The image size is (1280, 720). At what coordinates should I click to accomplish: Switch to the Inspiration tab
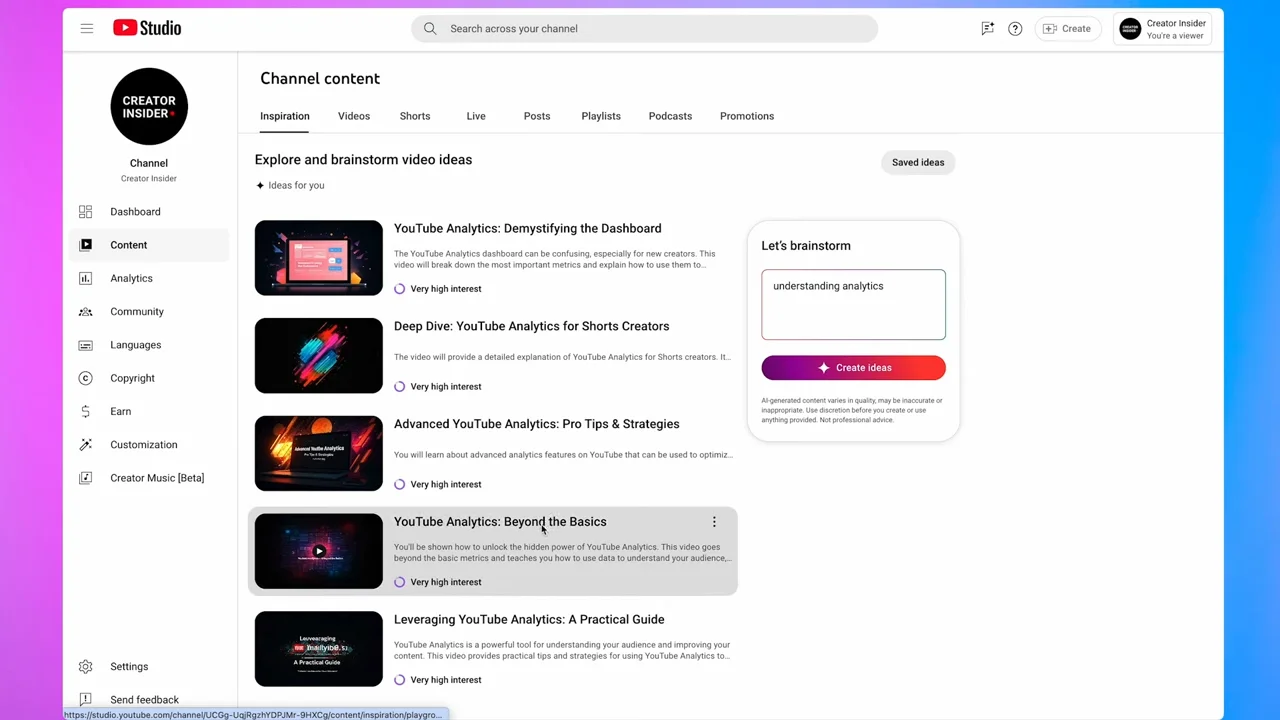(285, 116)
